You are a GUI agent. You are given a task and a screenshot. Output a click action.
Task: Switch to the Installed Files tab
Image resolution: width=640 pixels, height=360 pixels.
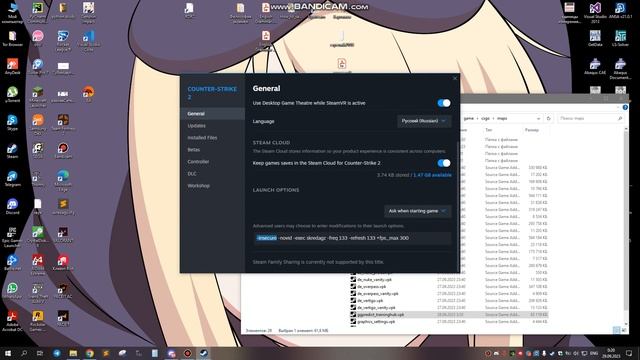click(212, 138)
